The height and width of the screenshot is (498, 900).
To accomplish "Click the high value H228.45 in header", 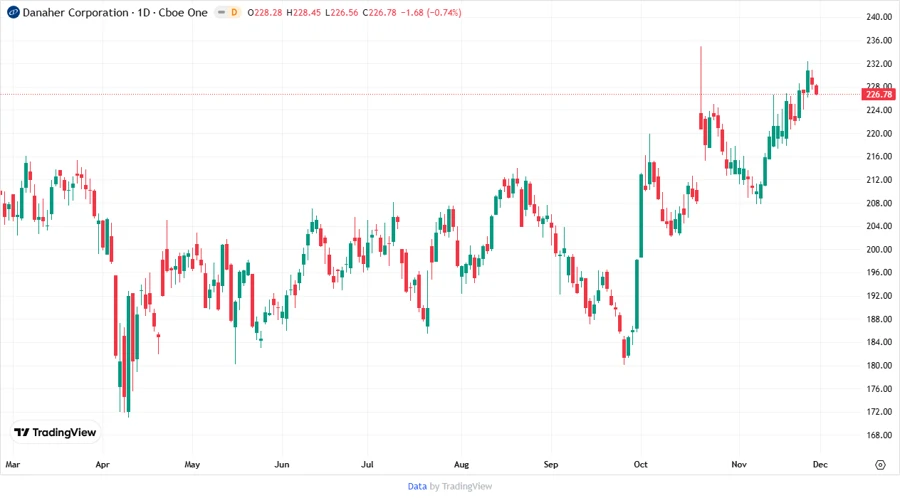I will point(304,13).
